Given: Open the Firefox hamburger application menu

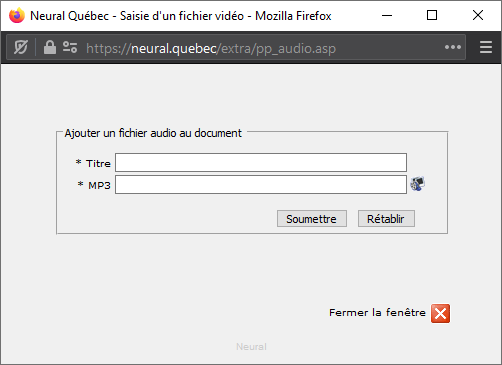Looking at the screenshot, I should click(486, 47).
